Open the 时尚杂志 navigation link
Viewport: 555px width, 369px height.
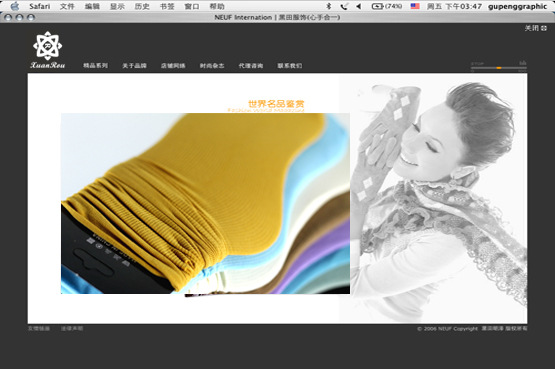pos(212,65)
